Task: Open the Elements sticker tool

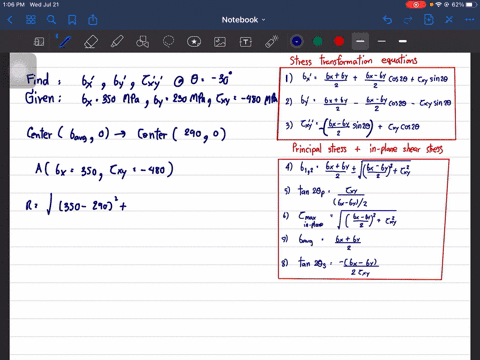Action: (194, 42)
